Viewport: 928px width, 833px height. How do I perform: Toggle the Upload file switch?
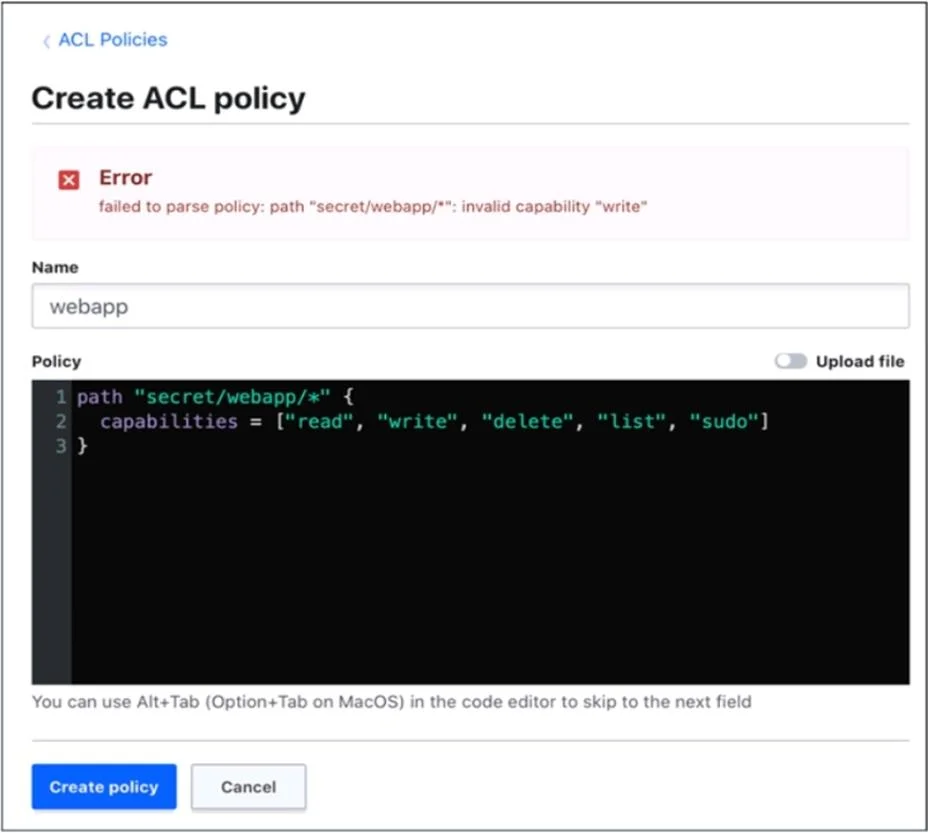click(791, 361)
